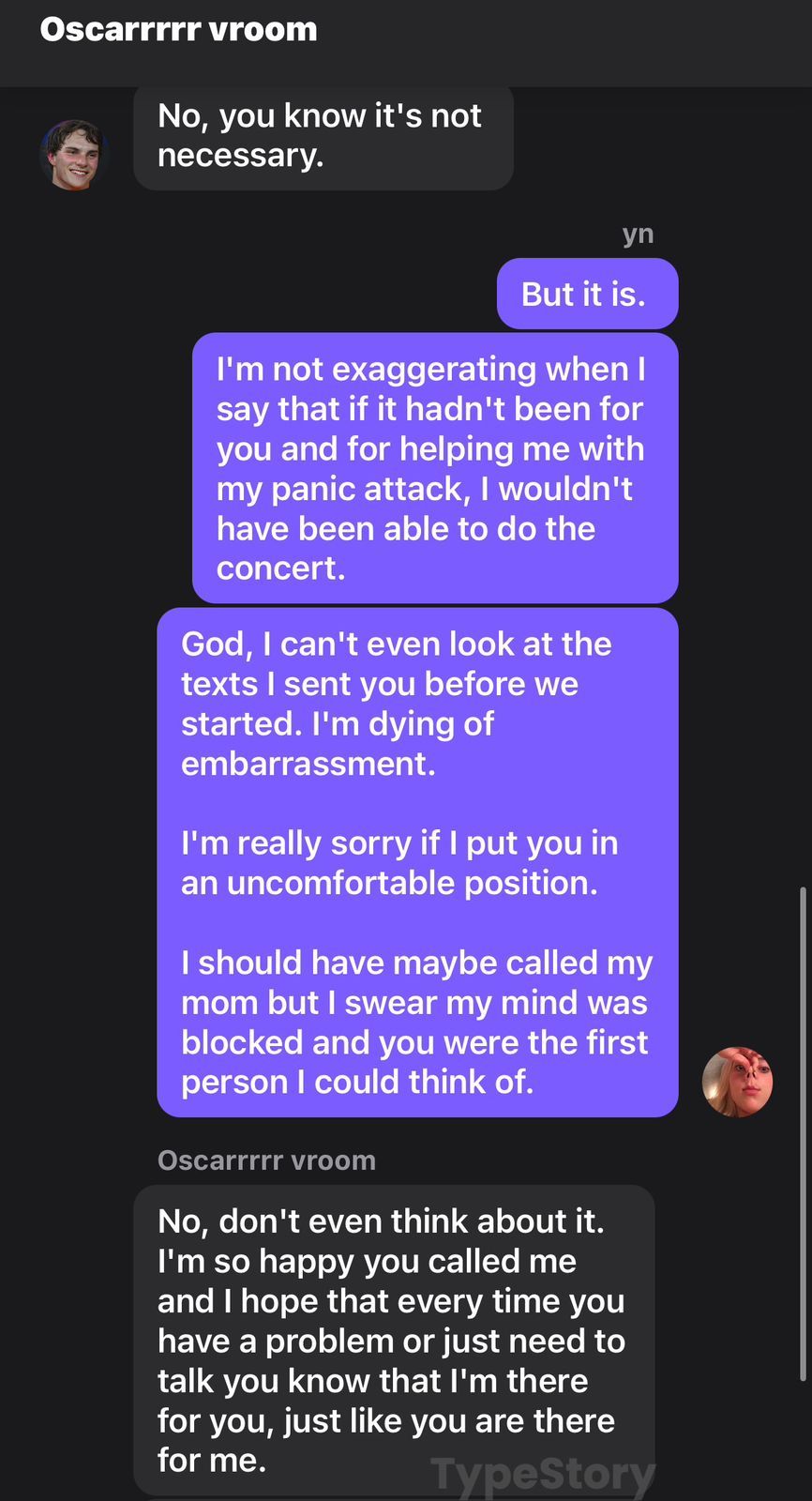Select 'No, don't even think about it' reply

point(394,1340)
